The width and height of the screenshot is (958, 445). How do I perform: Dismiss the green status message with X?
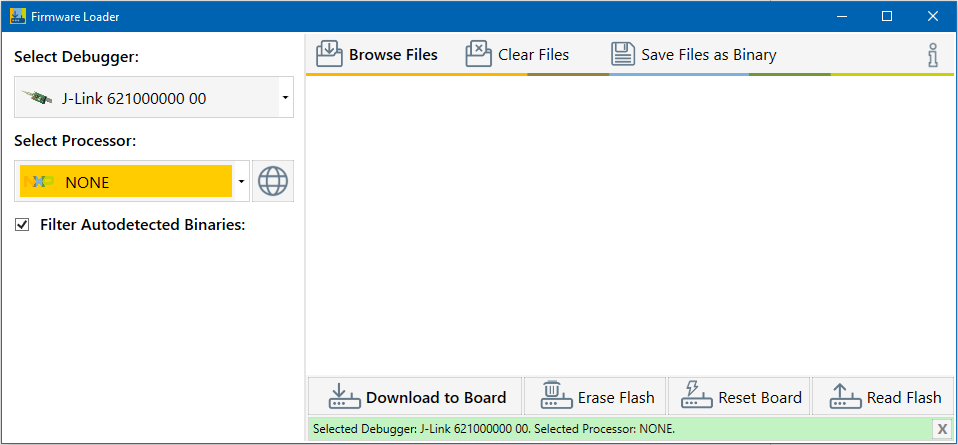tap(941, 429)
